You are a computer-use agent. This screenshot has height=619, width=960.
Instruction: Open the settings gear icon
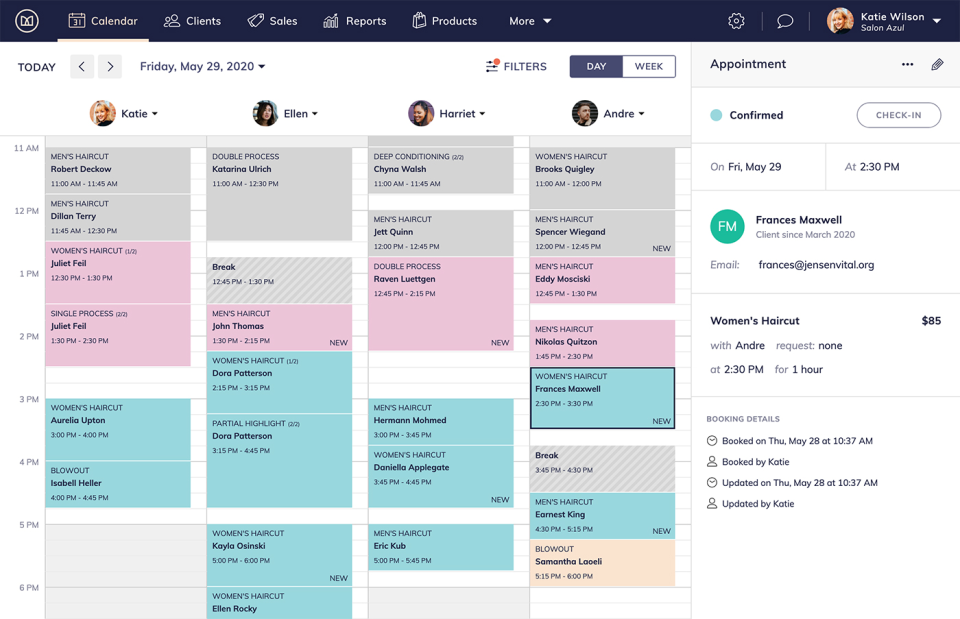736,21
